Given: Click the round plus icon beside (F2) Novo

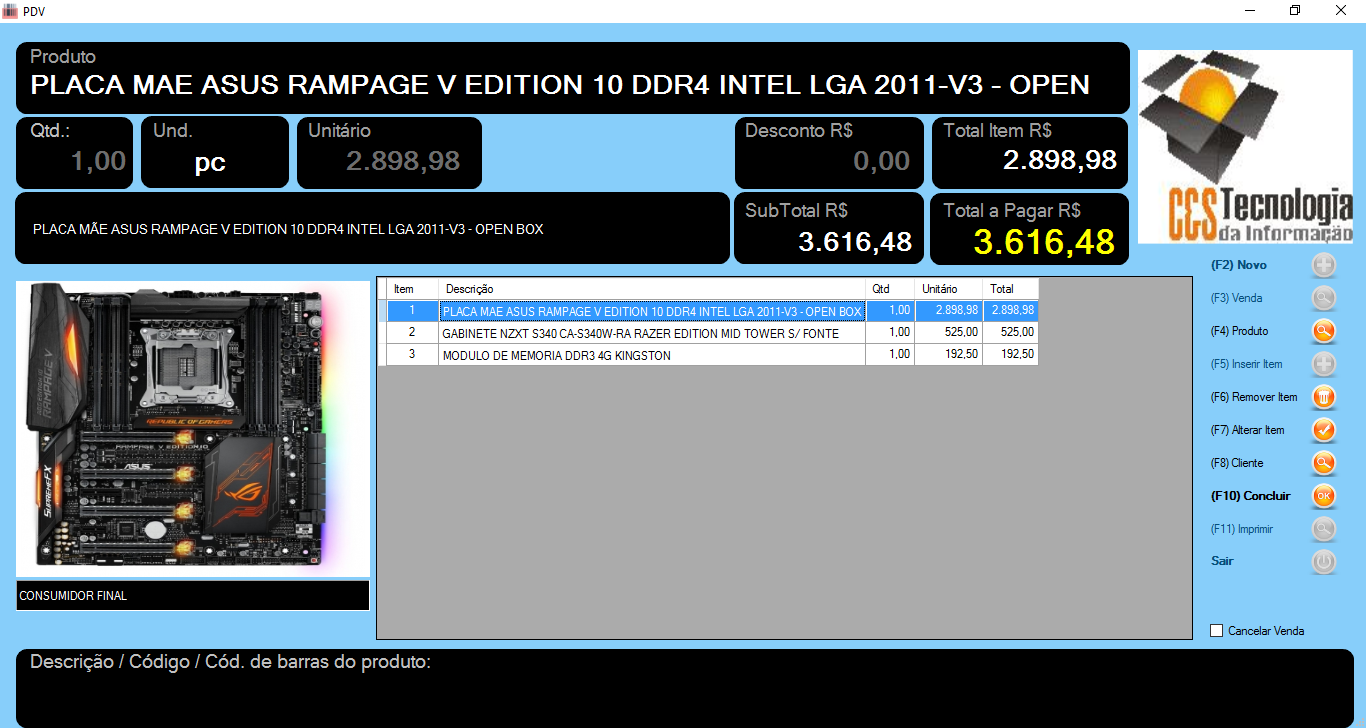Looking at the screenshot, I should [1323, 265].
